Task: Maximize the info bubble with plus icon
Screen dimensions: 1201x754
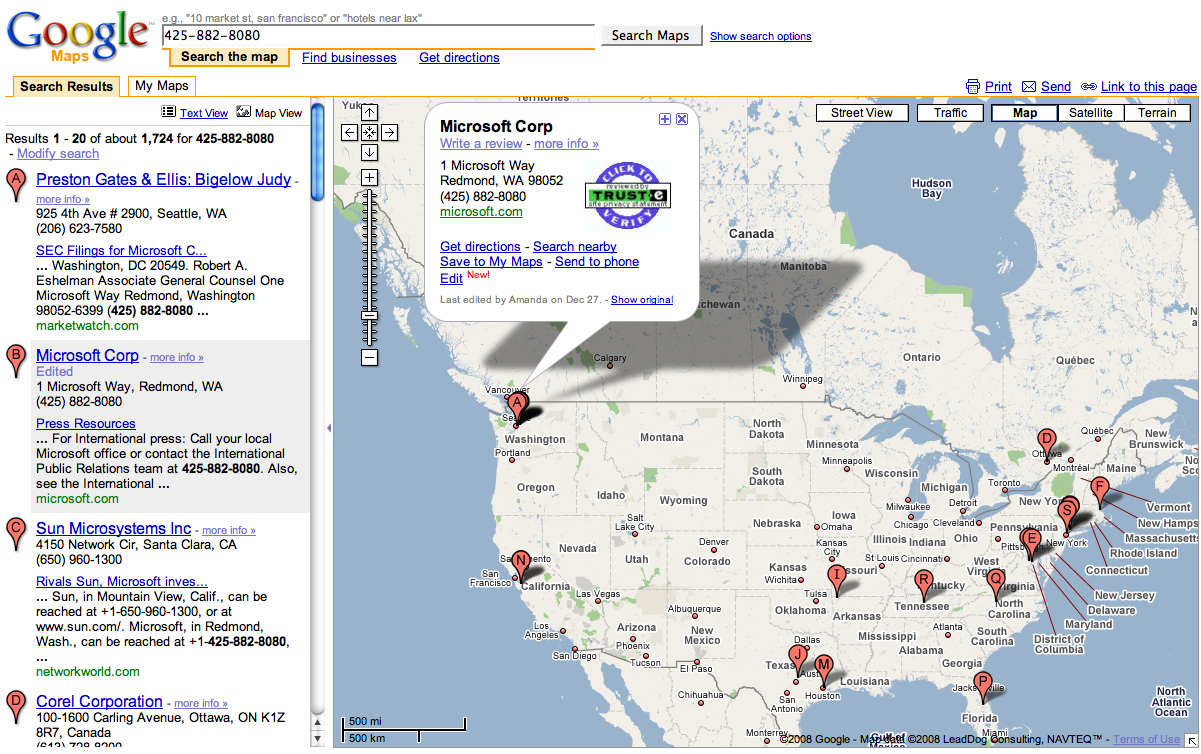Action: pos(664,119)
